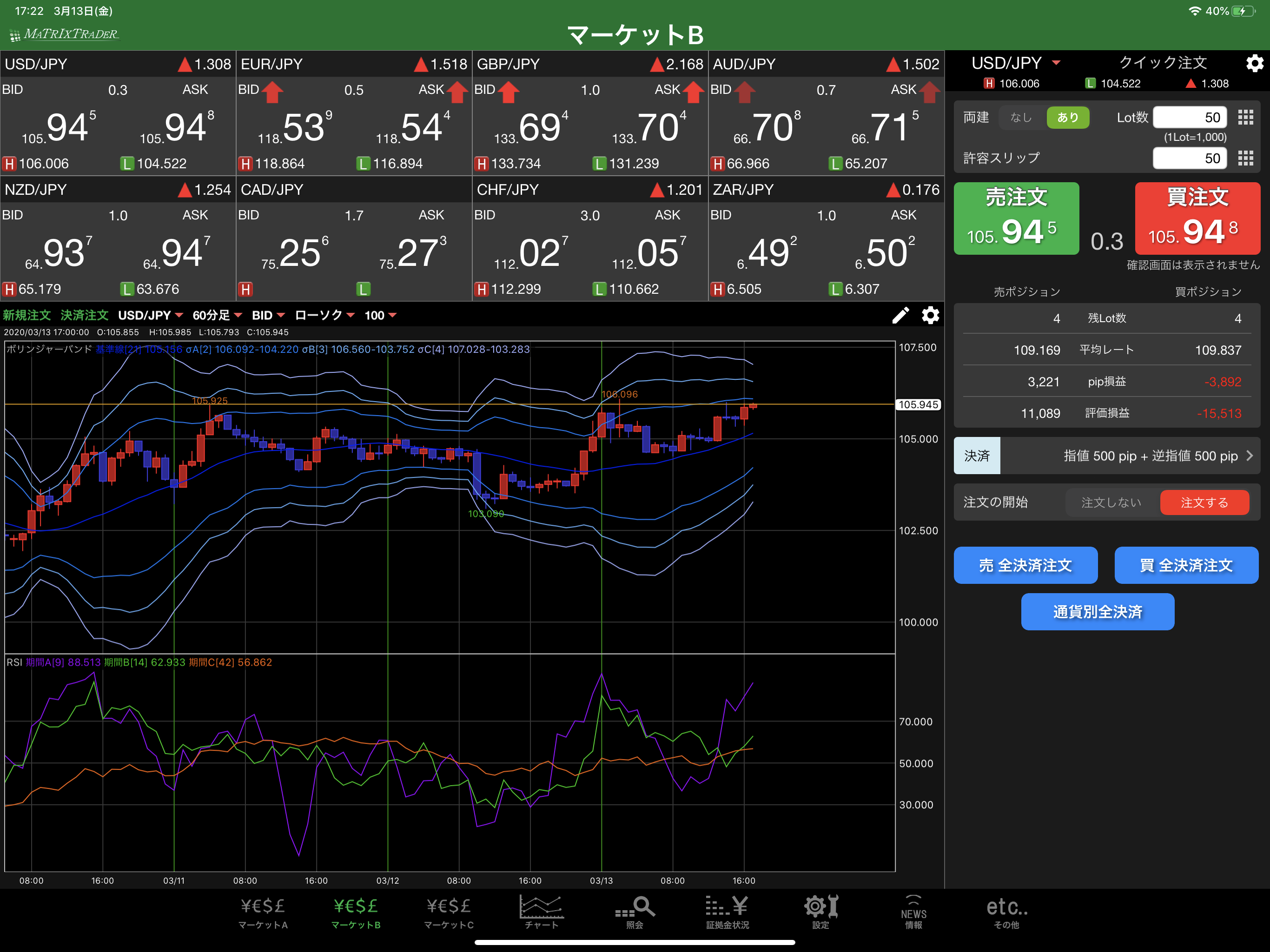Screen dimensions: 1270x952
Task: Set 両建 to なし
Action: pos(1021,117)
